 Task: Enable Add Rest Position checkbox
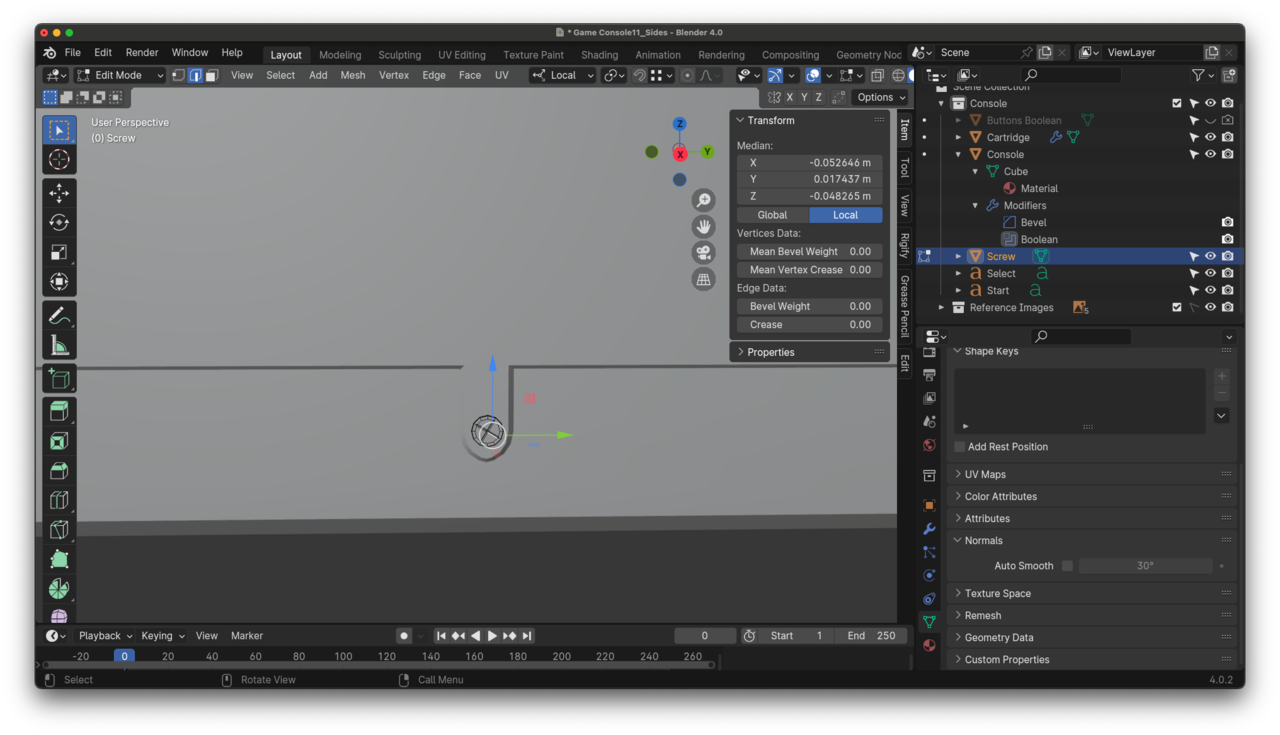pos(960,447)
